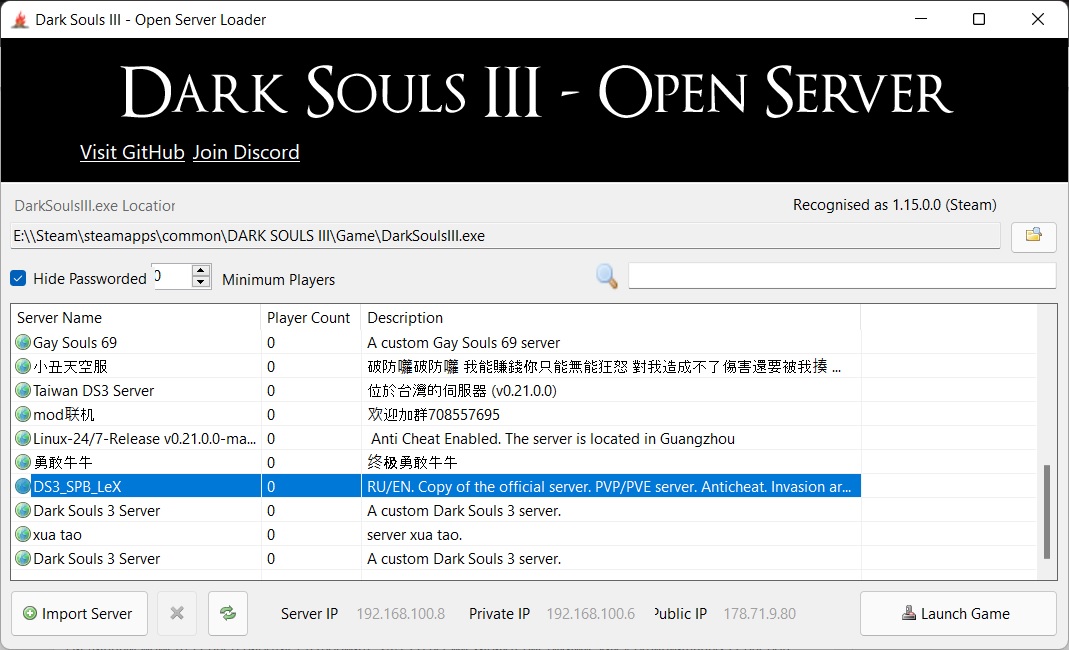The width and height of the screenshot is (1069, 650).
Task: Select the DS3_SPB_LeX server name
Action: tap(77, 486)
